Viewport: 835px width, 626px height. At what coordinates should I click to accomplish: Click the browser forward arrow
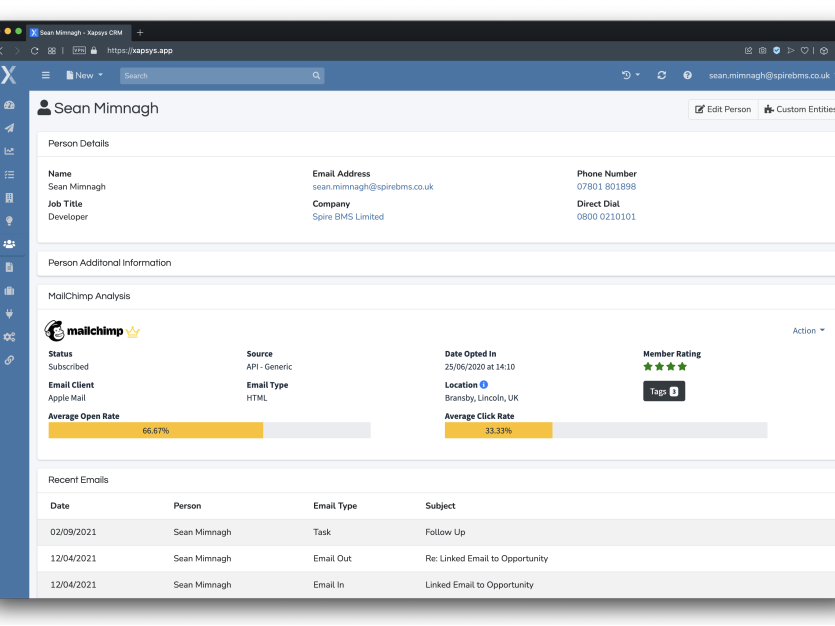click(17, 51)
